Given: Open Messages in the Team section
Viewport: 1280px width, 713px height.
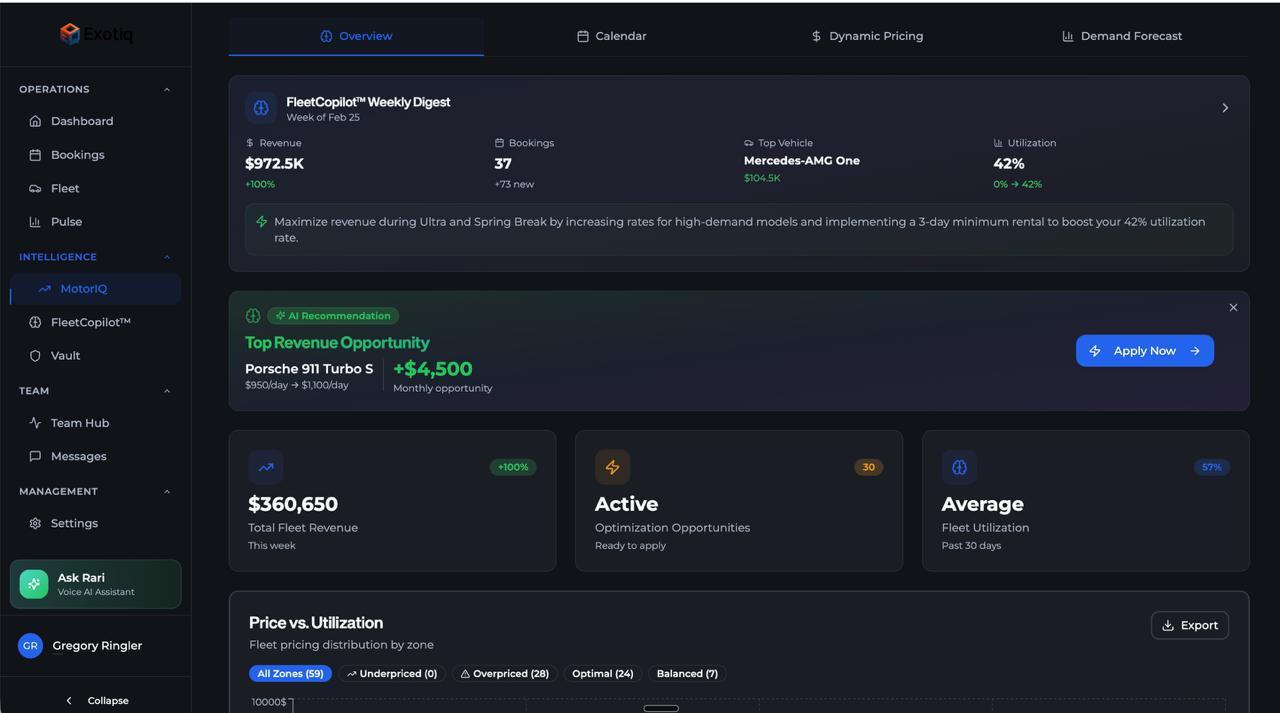Looking at the screenshot, I should coord(79,455).
